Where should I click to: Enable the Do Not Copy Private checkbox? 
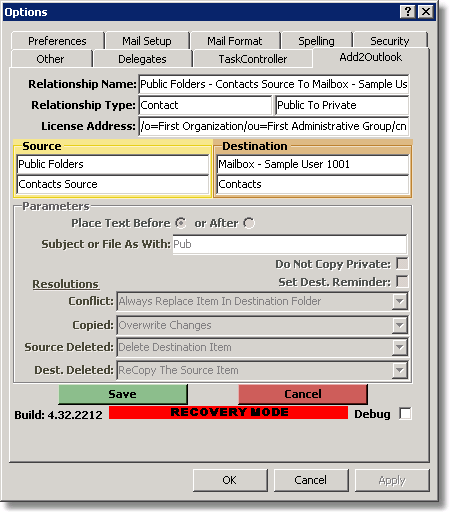pos(402,264)
